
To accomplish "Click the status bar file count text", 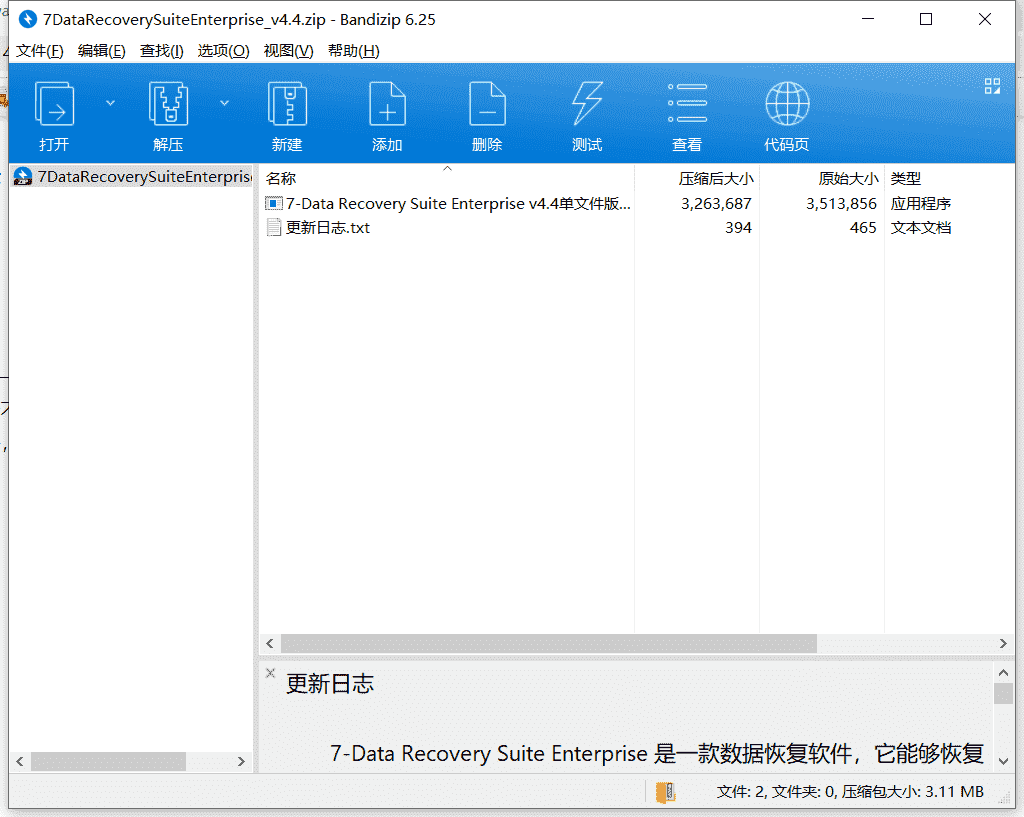I will pos(850,792).
